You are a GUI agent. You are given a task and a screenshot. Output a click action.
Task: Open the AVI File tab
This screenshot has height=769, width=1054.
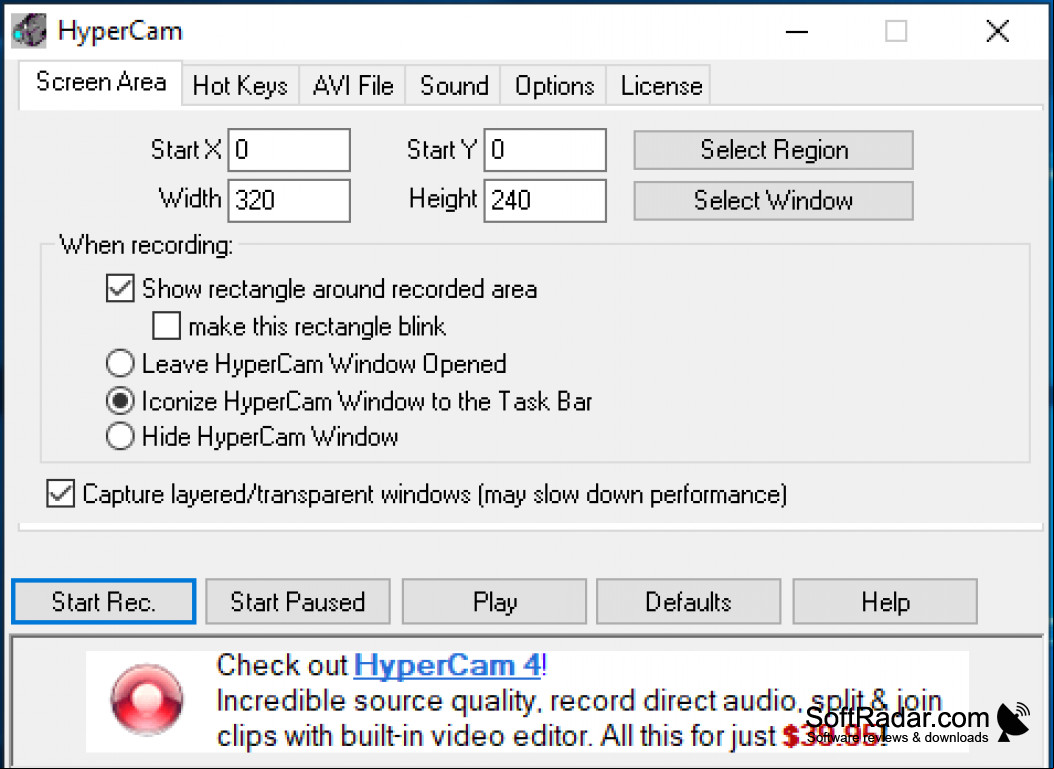pos(353,86)
